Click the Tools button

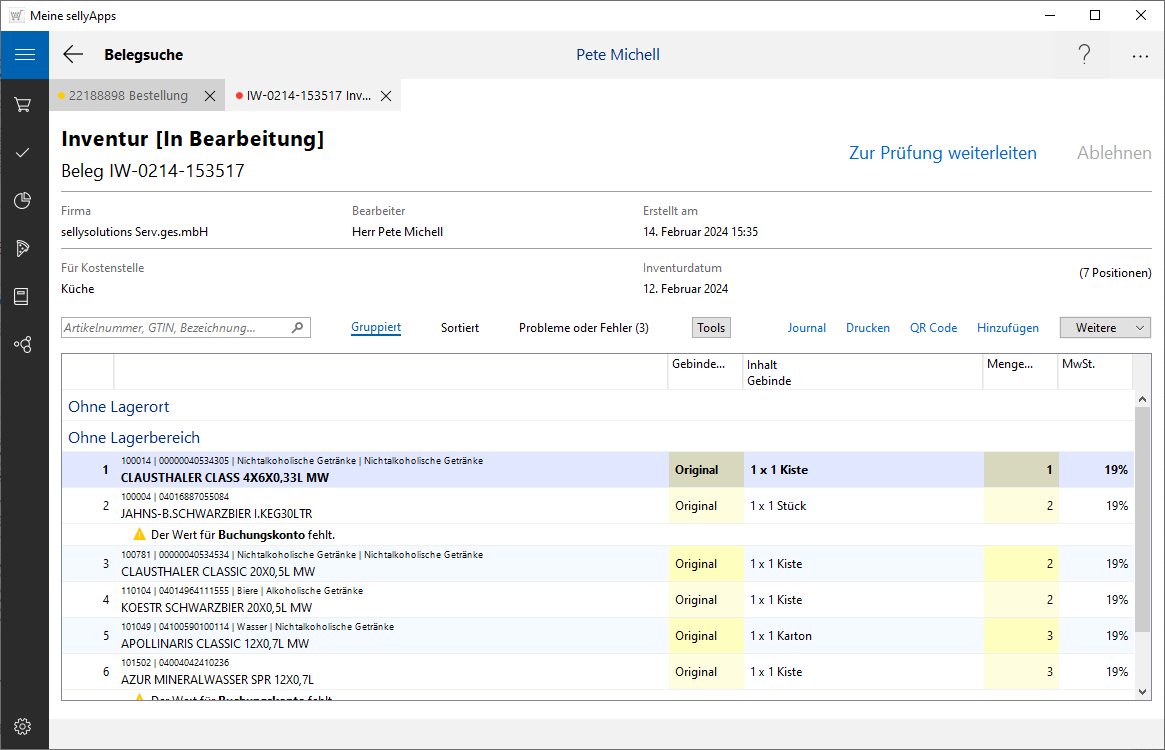(711, 328)
